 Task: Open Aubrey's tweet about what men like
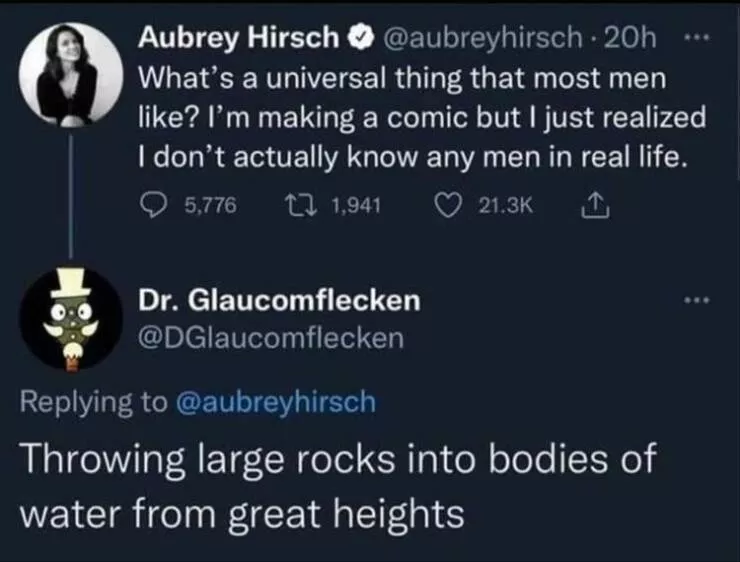(420, 115)
